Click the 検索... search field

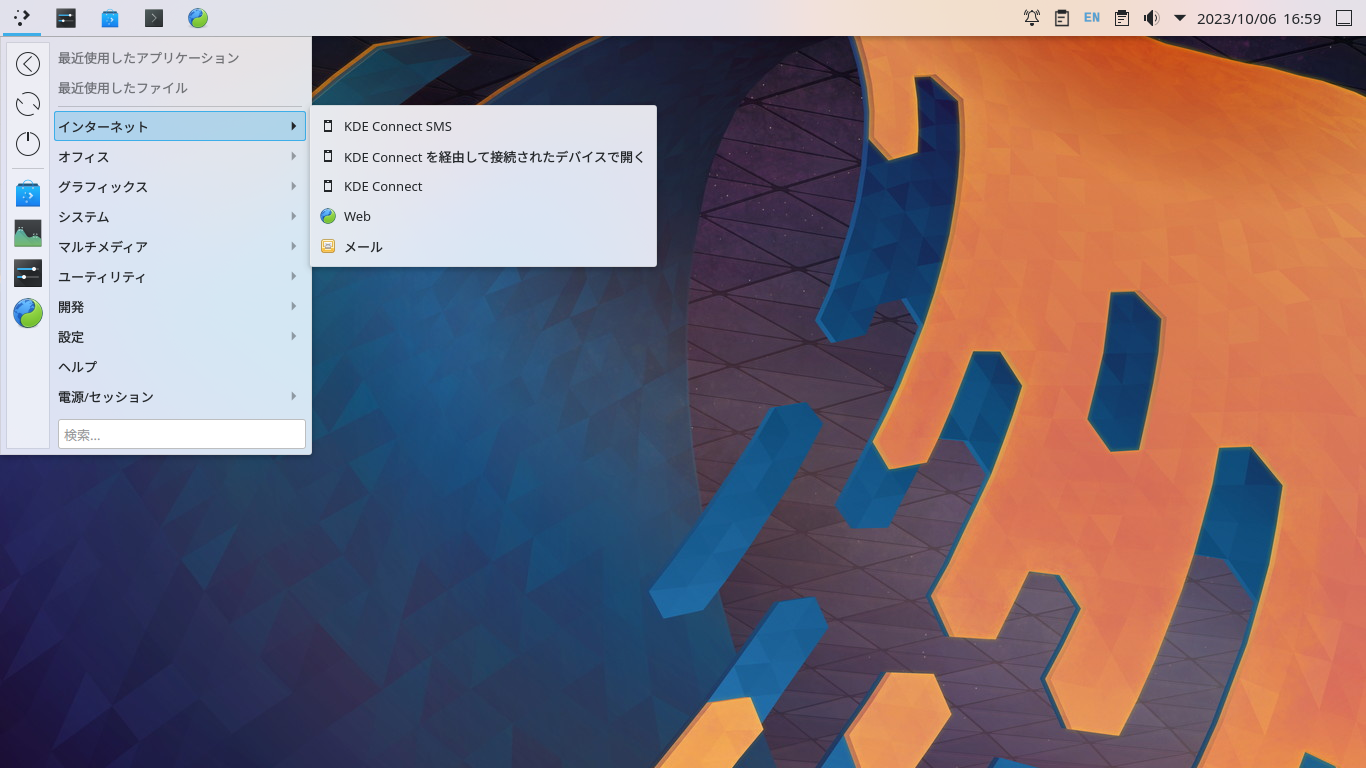point(181,434)
